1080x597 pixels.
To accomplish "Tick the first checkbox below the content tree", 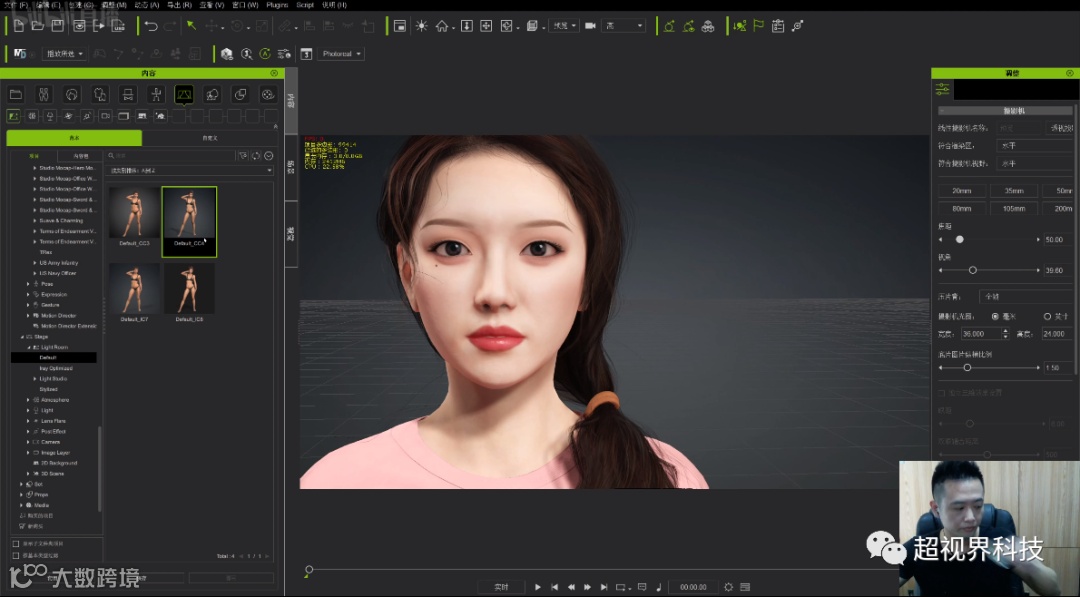I will click(x=16, y=543).
